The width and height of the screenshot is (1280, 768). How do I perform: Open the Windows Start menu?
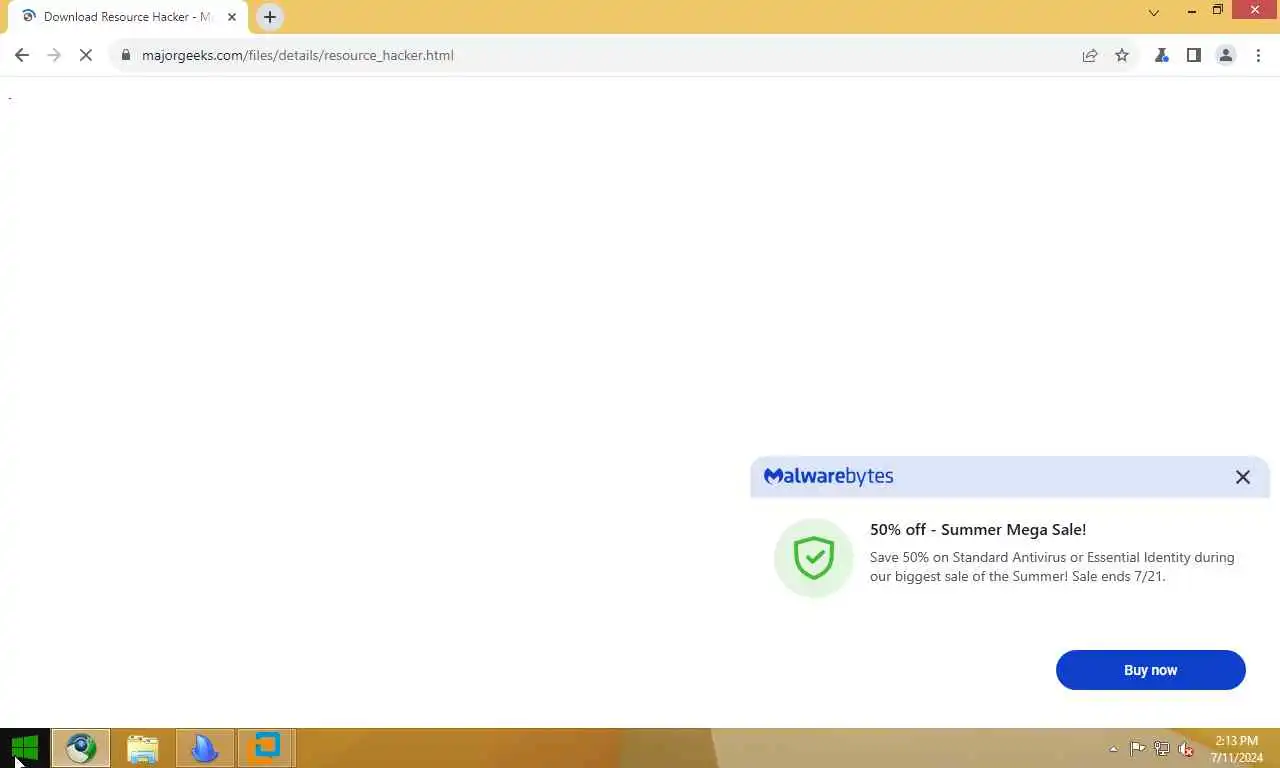tap(25, 748)
